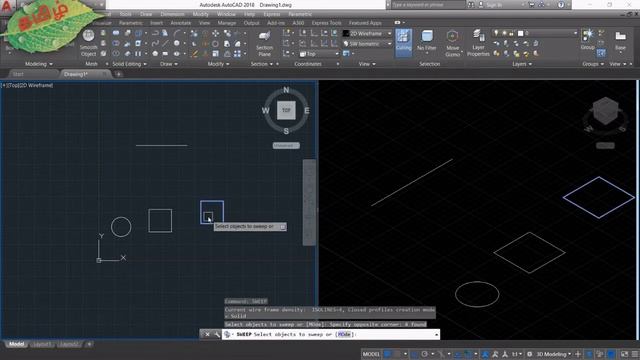Open the Autodesk App Store cart icon
The width and height of the screenshot is (640, 360).
point(531,5)
